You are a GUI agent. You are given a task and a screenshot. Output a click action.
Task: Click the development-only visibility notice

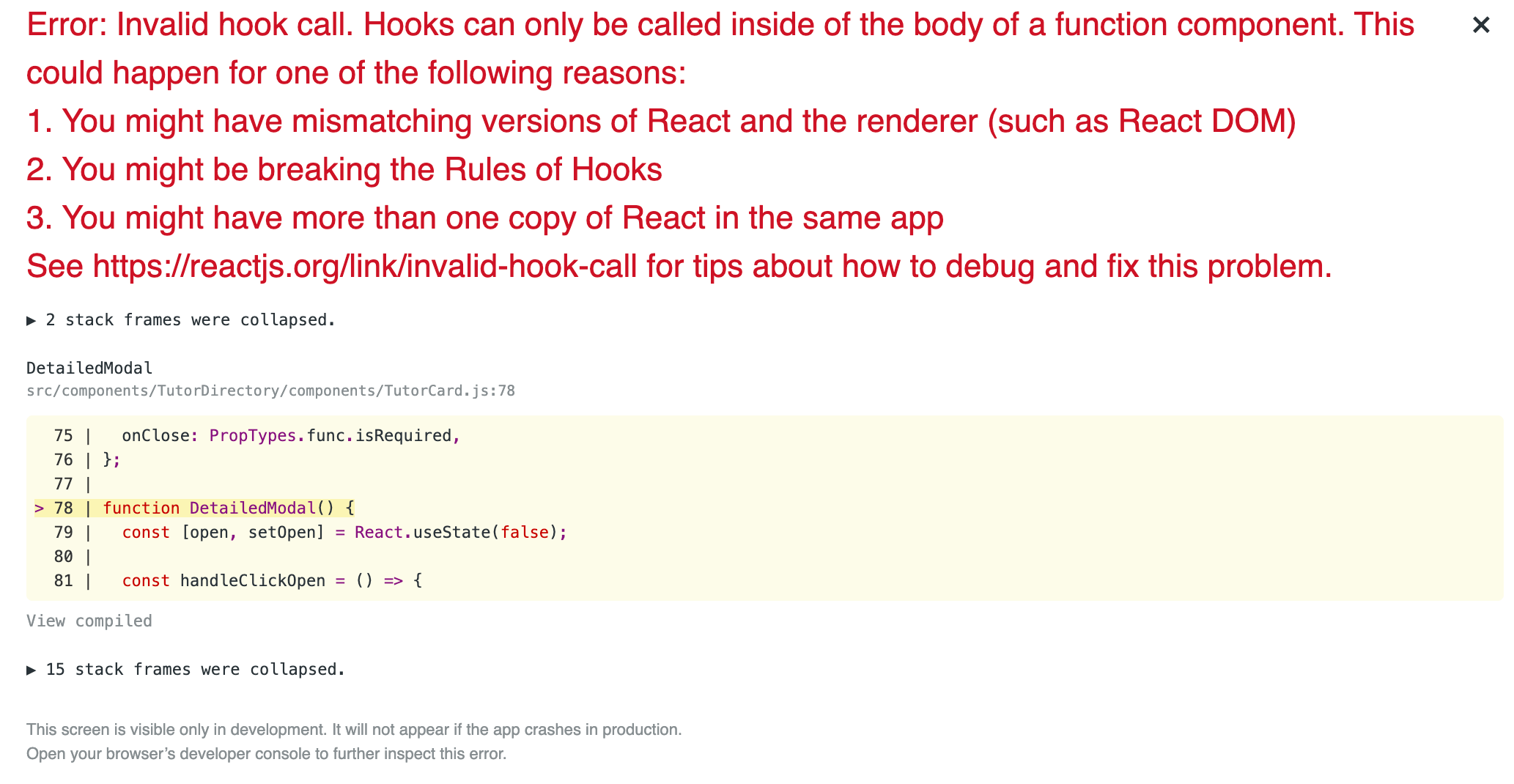[354, 729]
